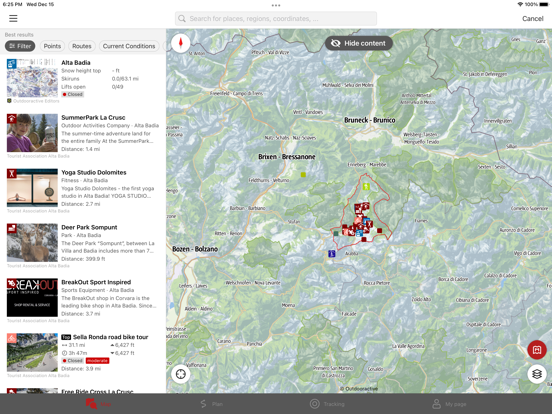Viewport: 552px width, 414px height.
Task: Select the Points filter chip
Action: [52, 46]
